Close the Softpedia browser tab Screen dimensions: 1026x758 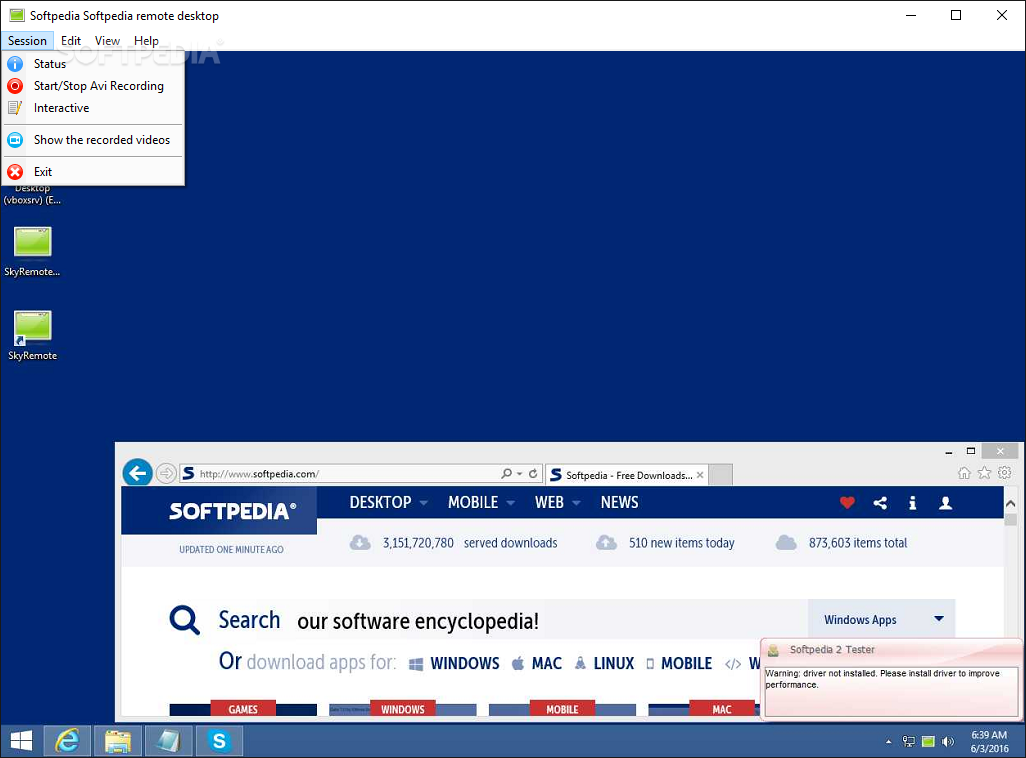[x=700, y=475]
